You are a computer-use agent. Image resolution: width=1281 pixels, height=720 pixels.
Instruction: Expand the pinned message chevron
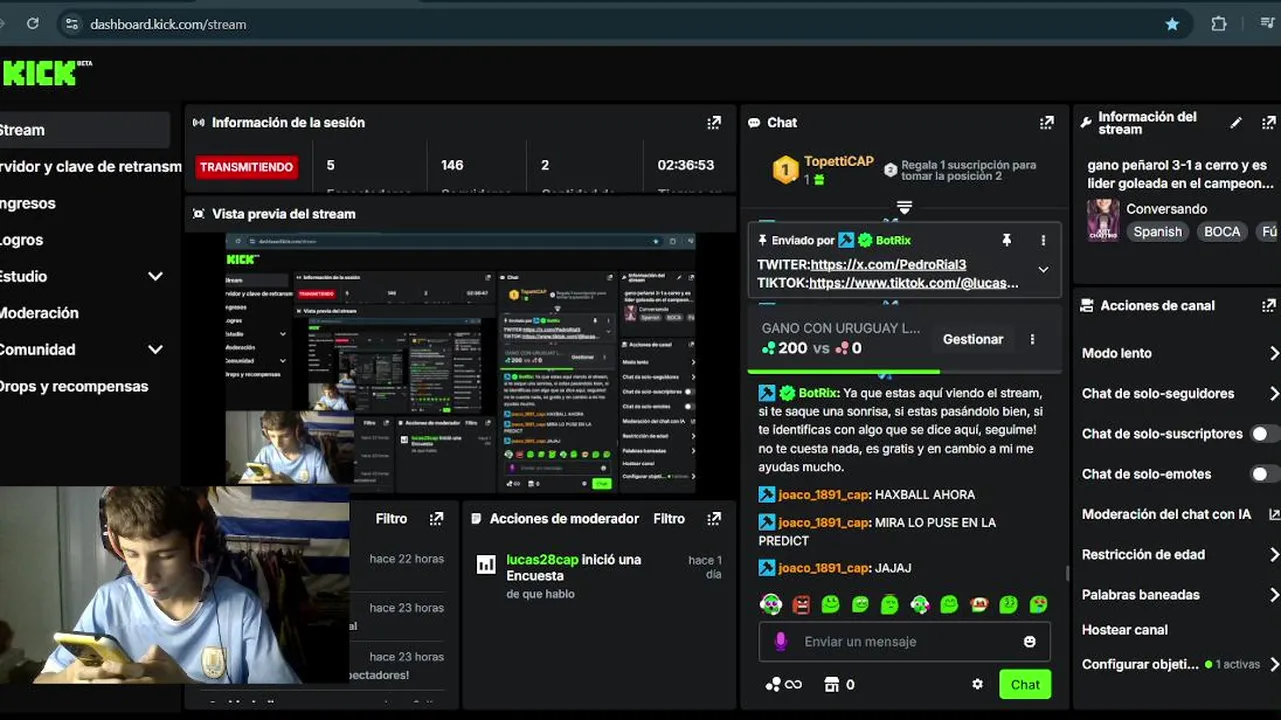pyautogui.click(x=1043, y=269)
